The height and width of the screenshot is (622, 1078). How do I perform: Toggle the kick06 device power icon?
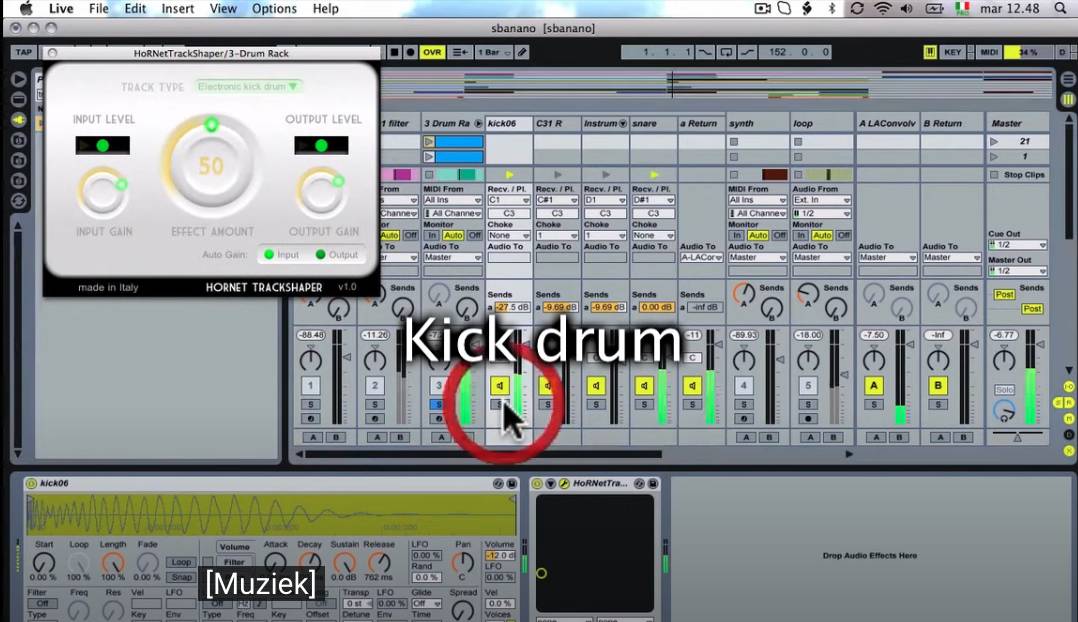(31, 484)
